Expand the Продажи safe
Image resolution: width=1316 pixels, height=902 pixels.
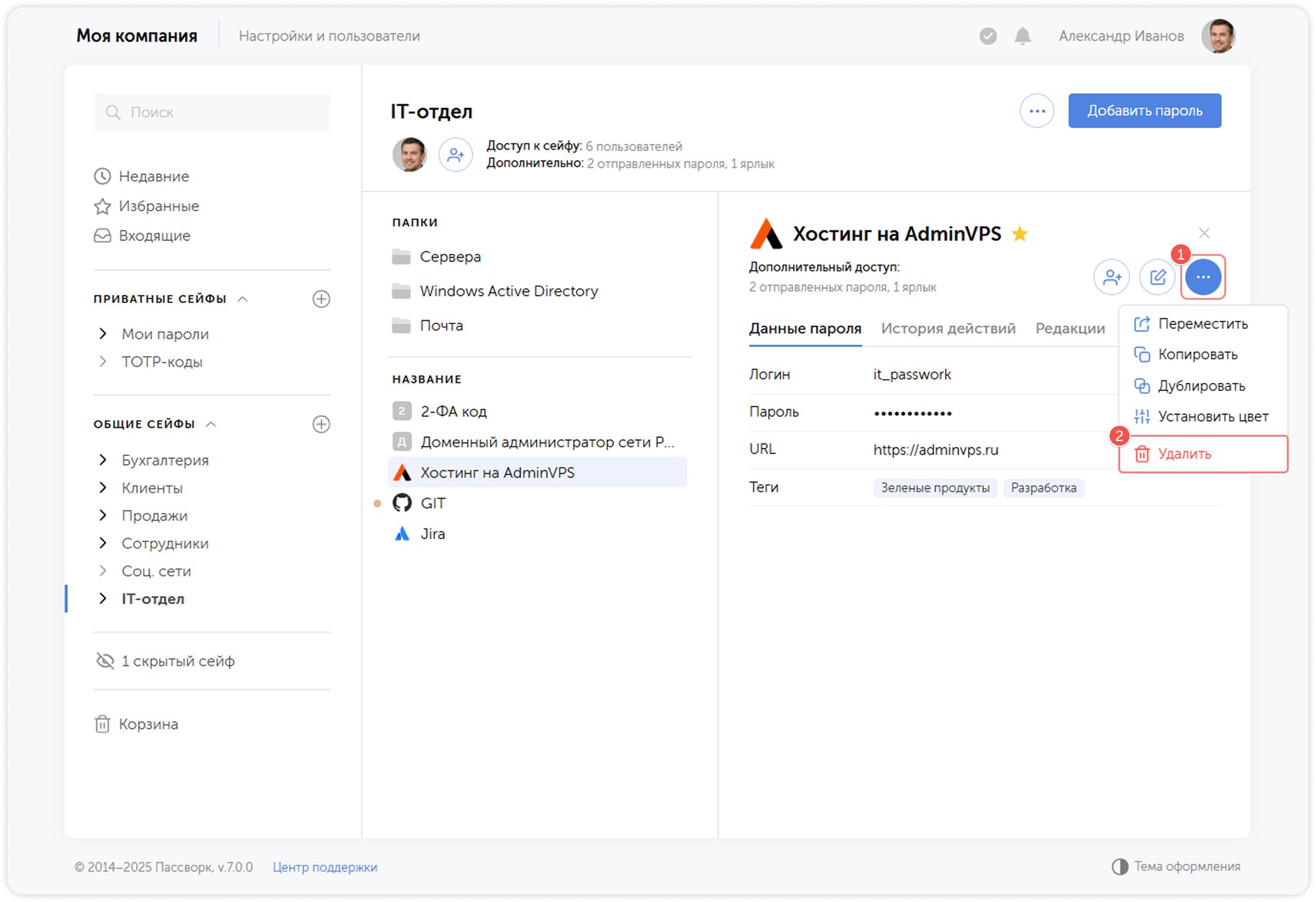(103, 515)
